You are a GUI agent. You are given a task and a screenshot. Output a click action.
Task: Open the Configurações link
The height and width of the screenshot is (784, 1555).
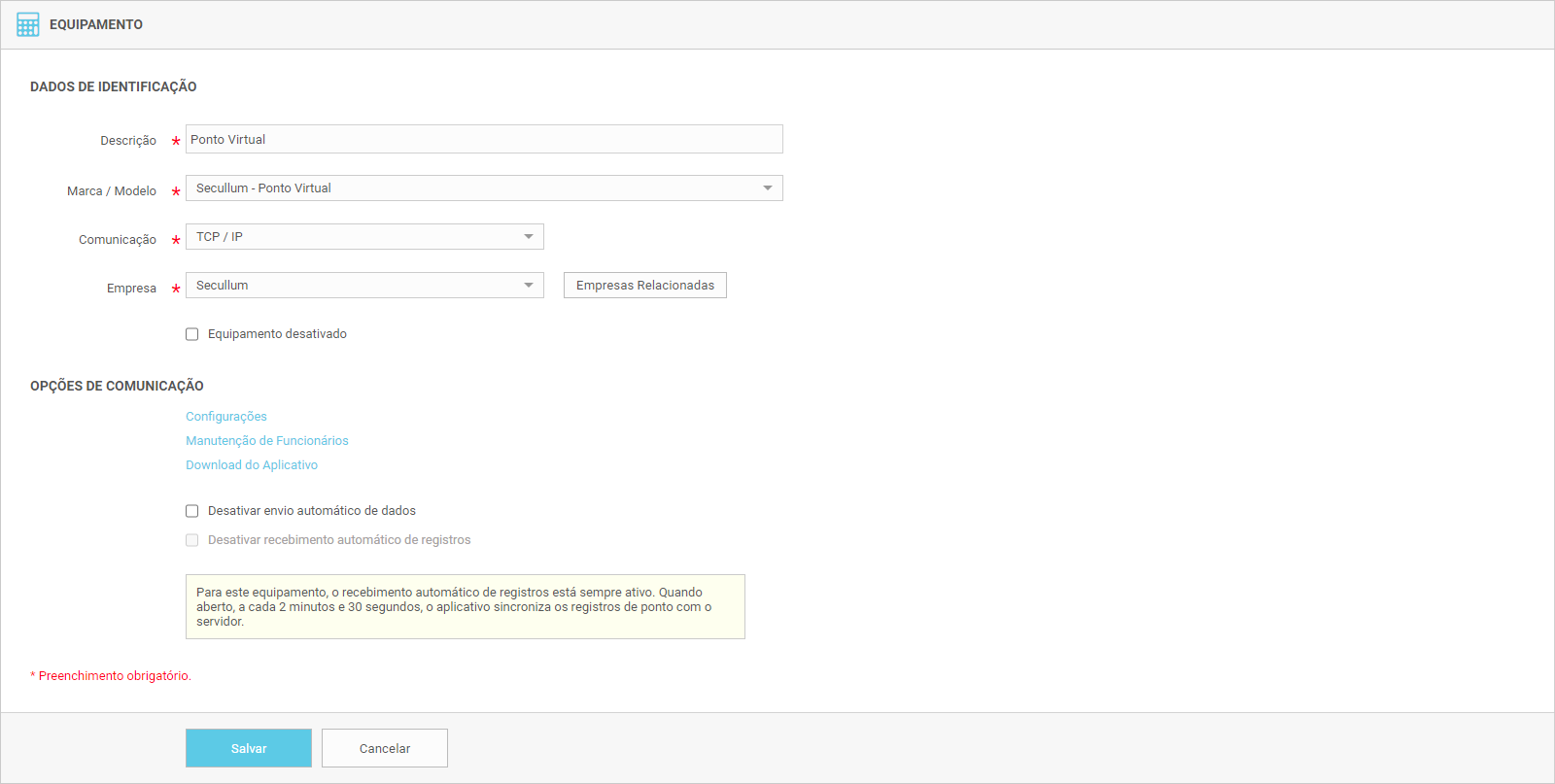[226, 417]
